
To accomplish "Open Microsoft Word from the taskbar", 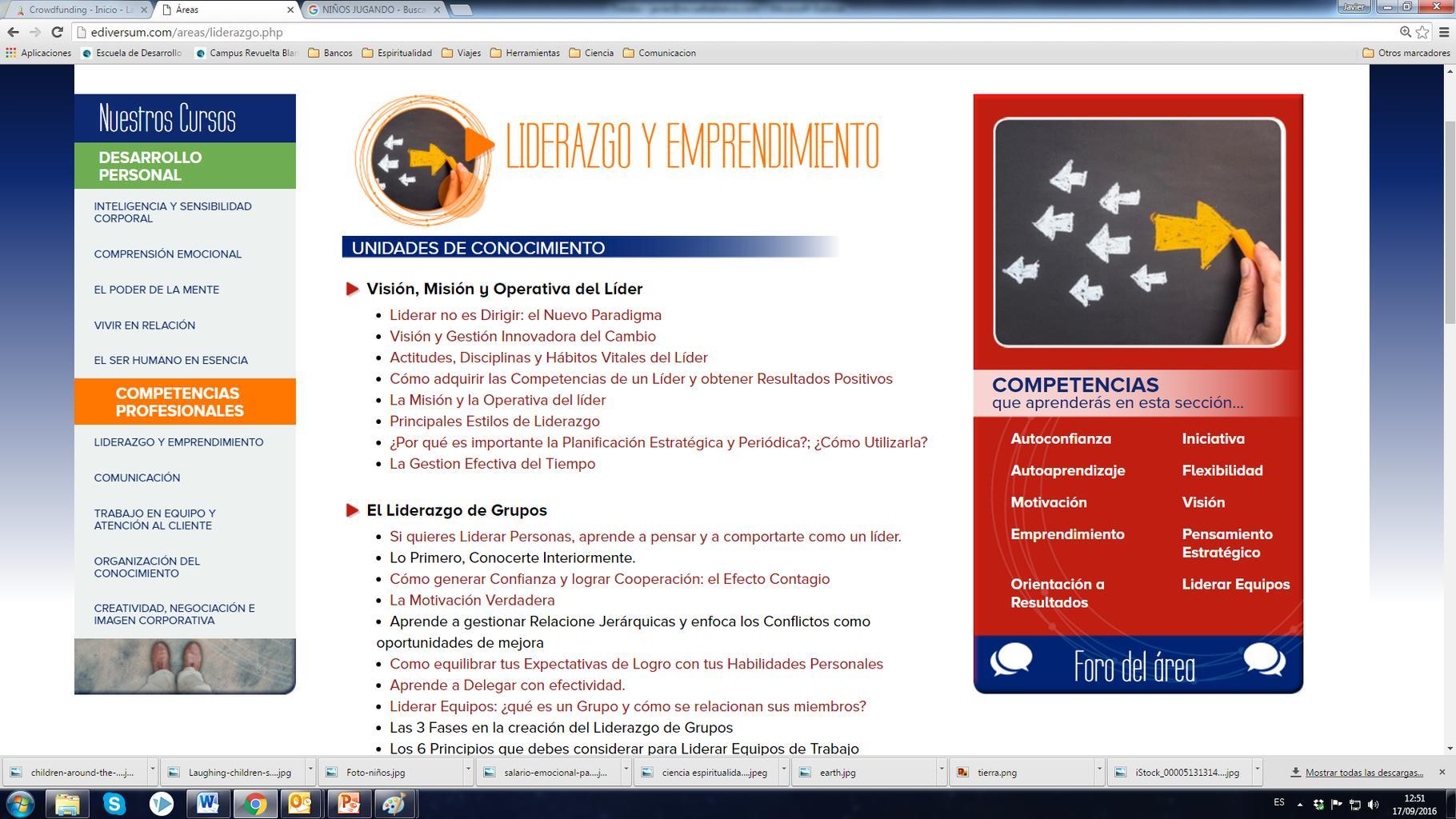I will point(208,804).
